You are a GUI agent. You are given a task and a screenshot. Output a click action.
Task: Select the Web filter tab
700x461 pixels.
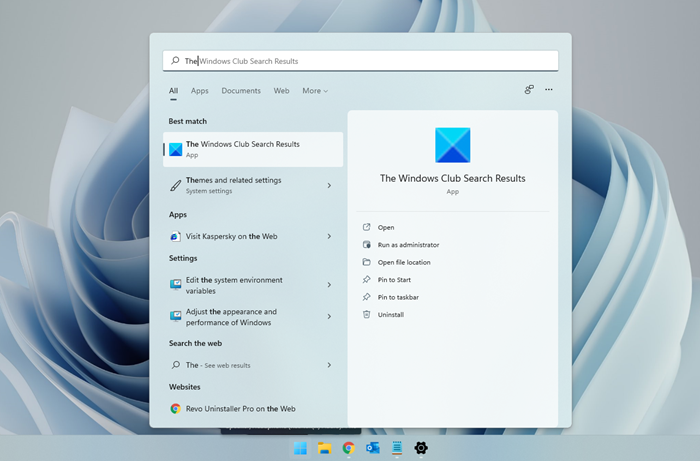(281, 91)
